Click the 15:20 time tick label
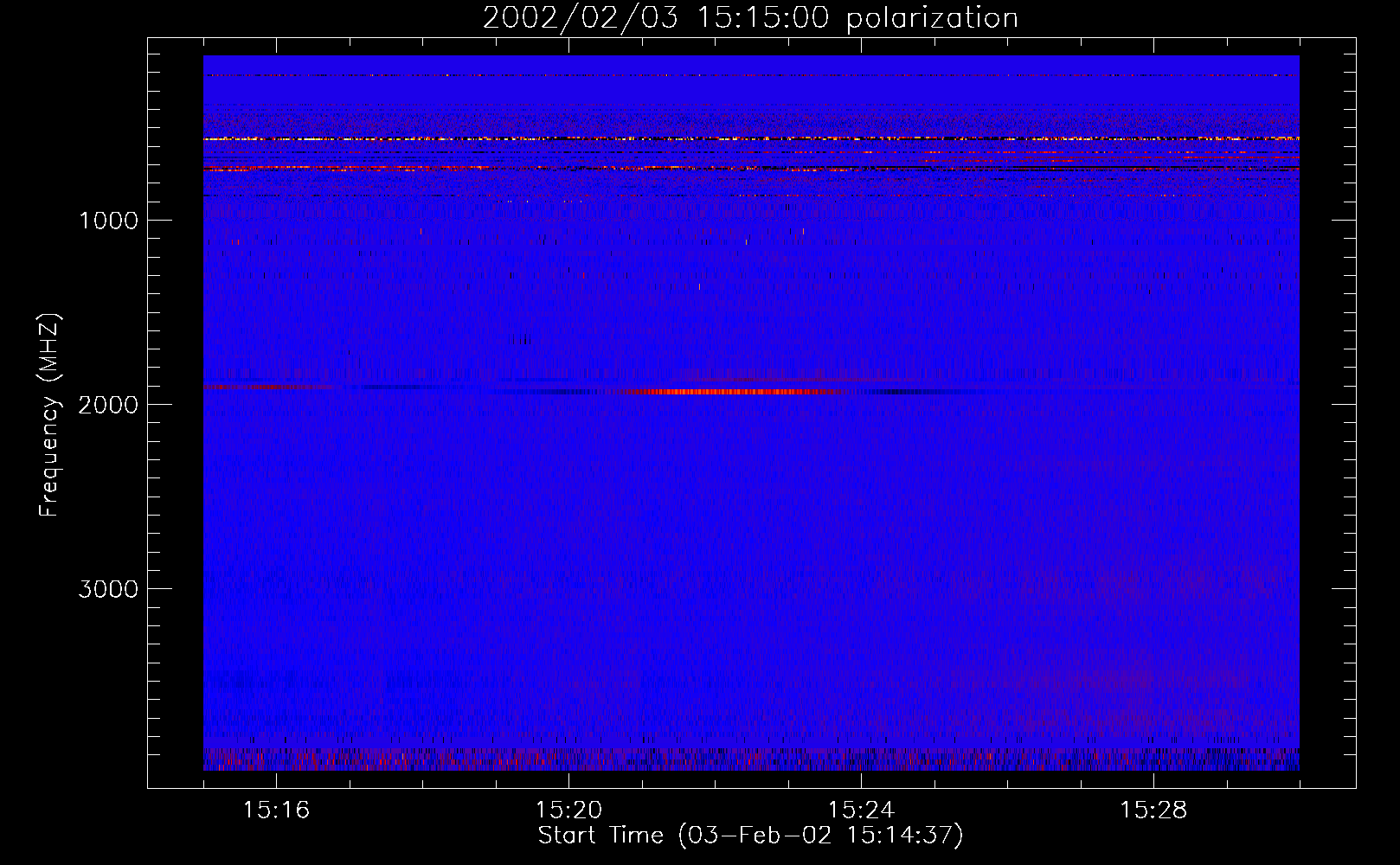The height and width of the screenshot is (865, 1400). coord(568,811)
